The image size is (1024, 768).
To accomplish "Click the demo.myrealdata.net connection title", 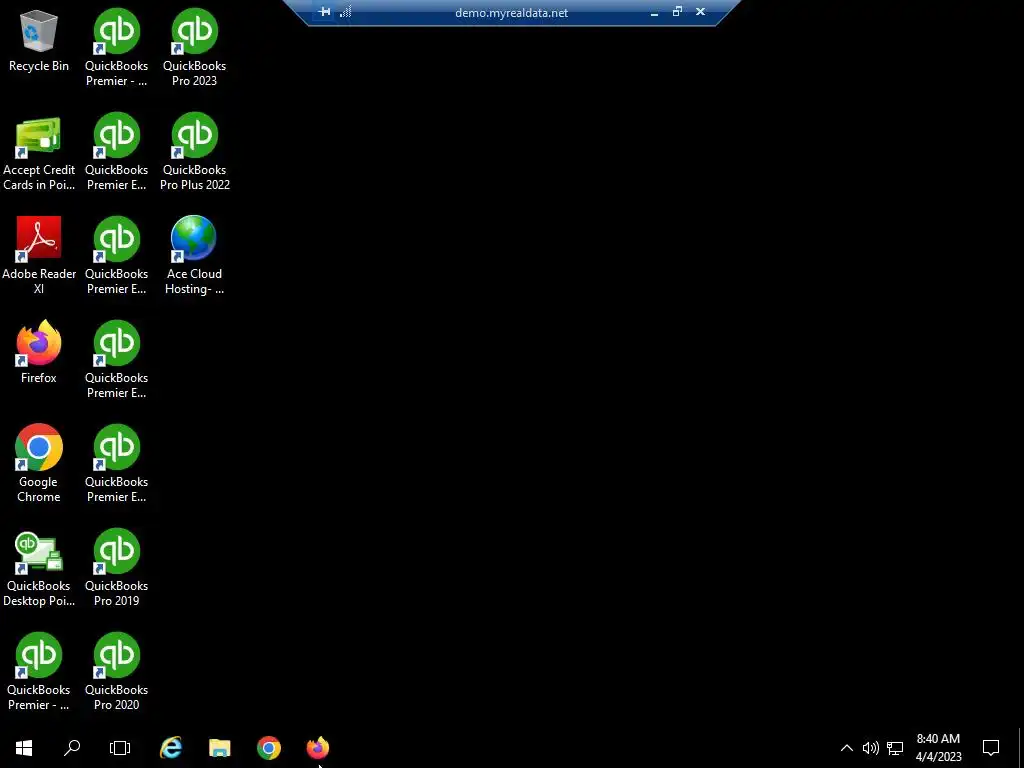I will pyautogui.click(x=511, y=12).
